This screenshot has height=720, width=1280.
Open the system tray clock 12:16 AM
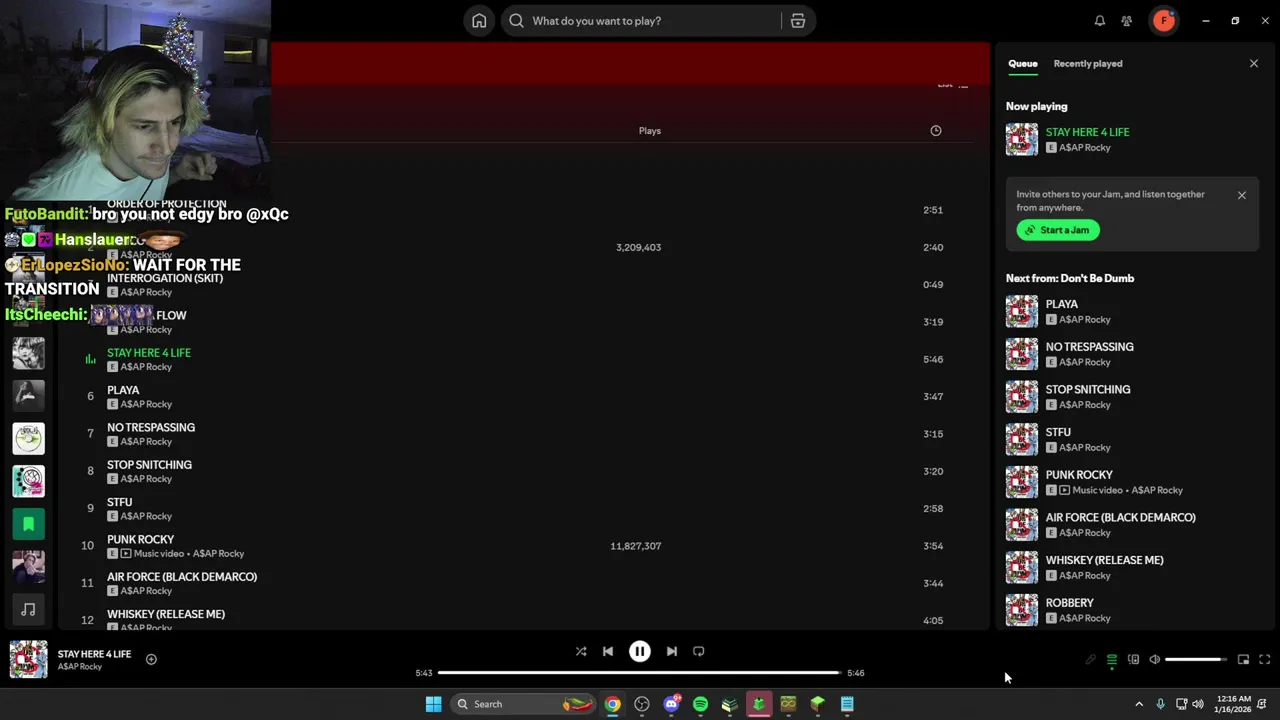tap(1233, 704)
